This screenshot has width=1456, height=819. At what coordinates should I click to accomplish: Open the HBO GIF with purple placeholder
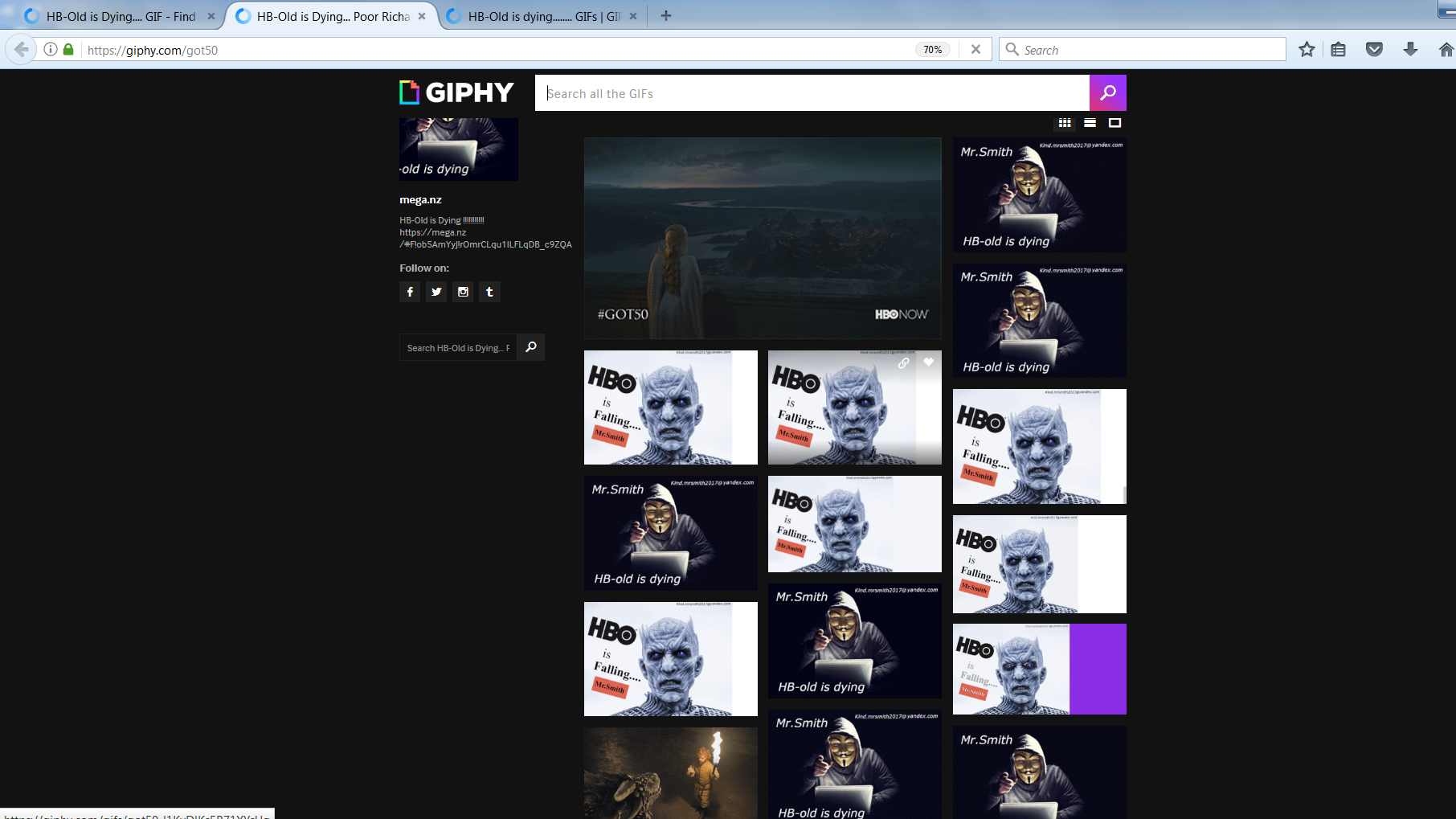(x=1040, y=669)
